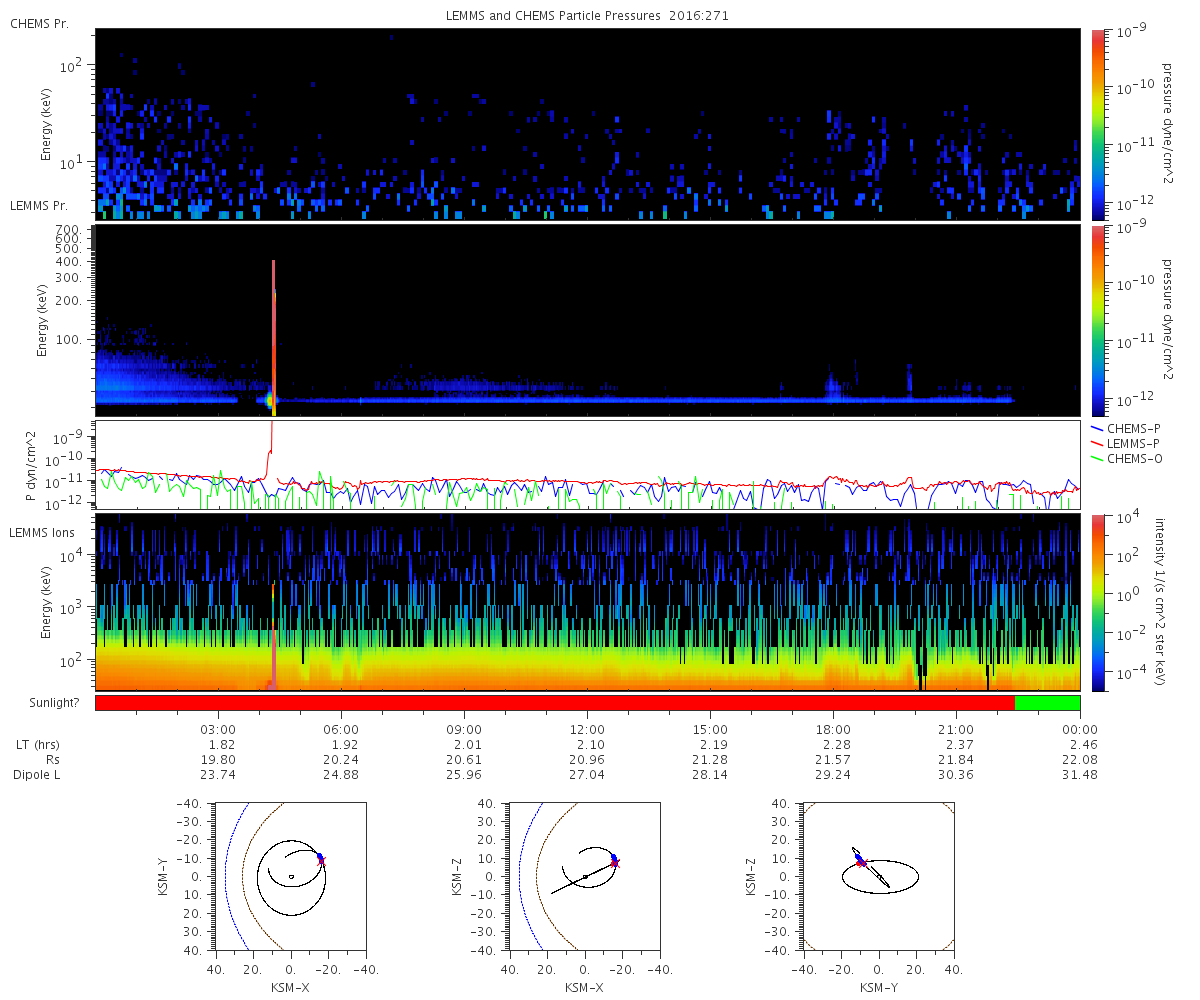Click the LEMMS Ions panel label

(40, 534)
